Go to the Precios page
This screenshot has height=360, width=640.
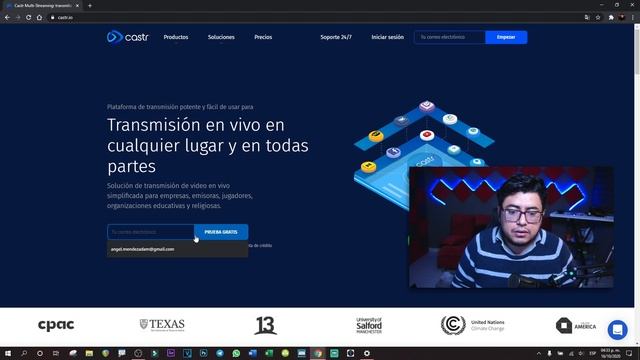[x=263, y=37]
